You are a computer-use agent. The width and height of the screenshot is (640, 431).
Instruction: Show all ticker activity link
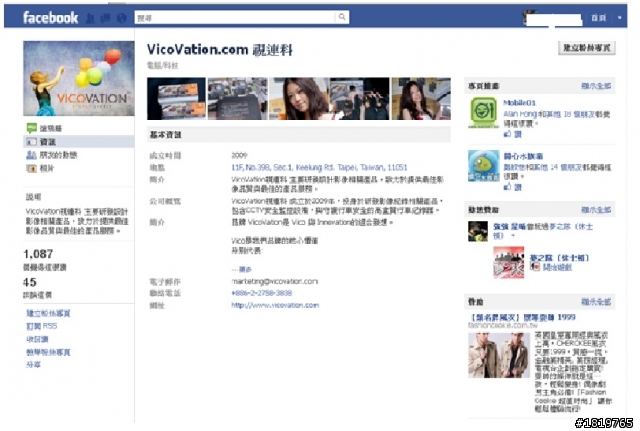[596, 210]
